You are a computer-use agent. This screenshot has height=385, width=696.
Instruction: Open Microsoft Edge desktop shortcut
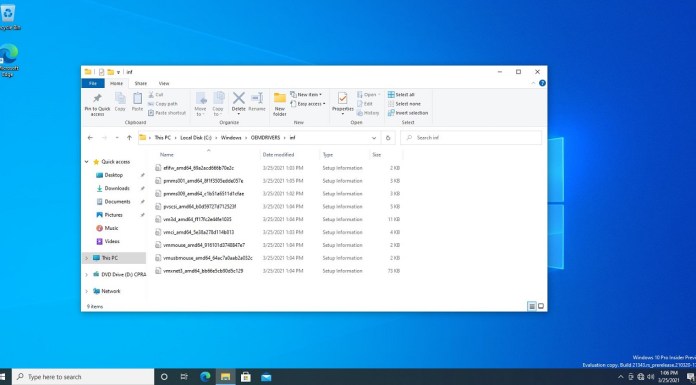8,60
